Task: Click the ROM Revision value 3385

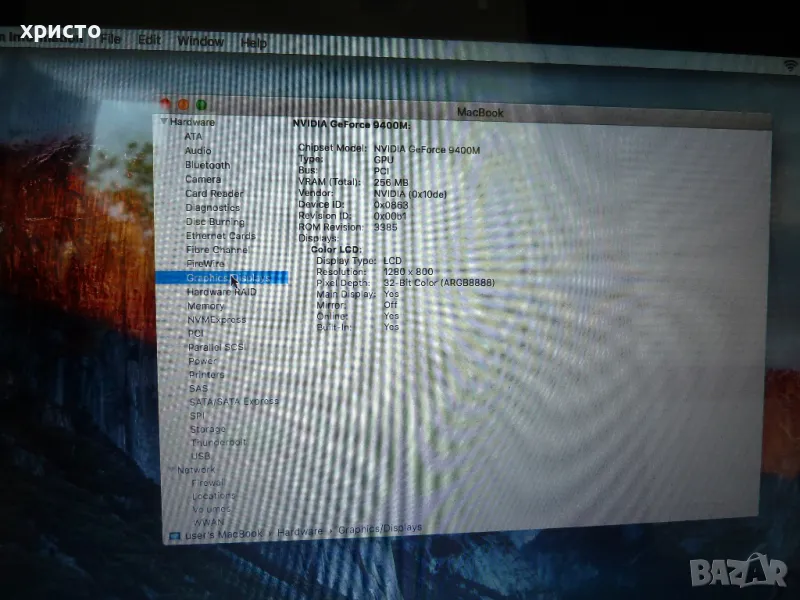Action: point(385,227)
